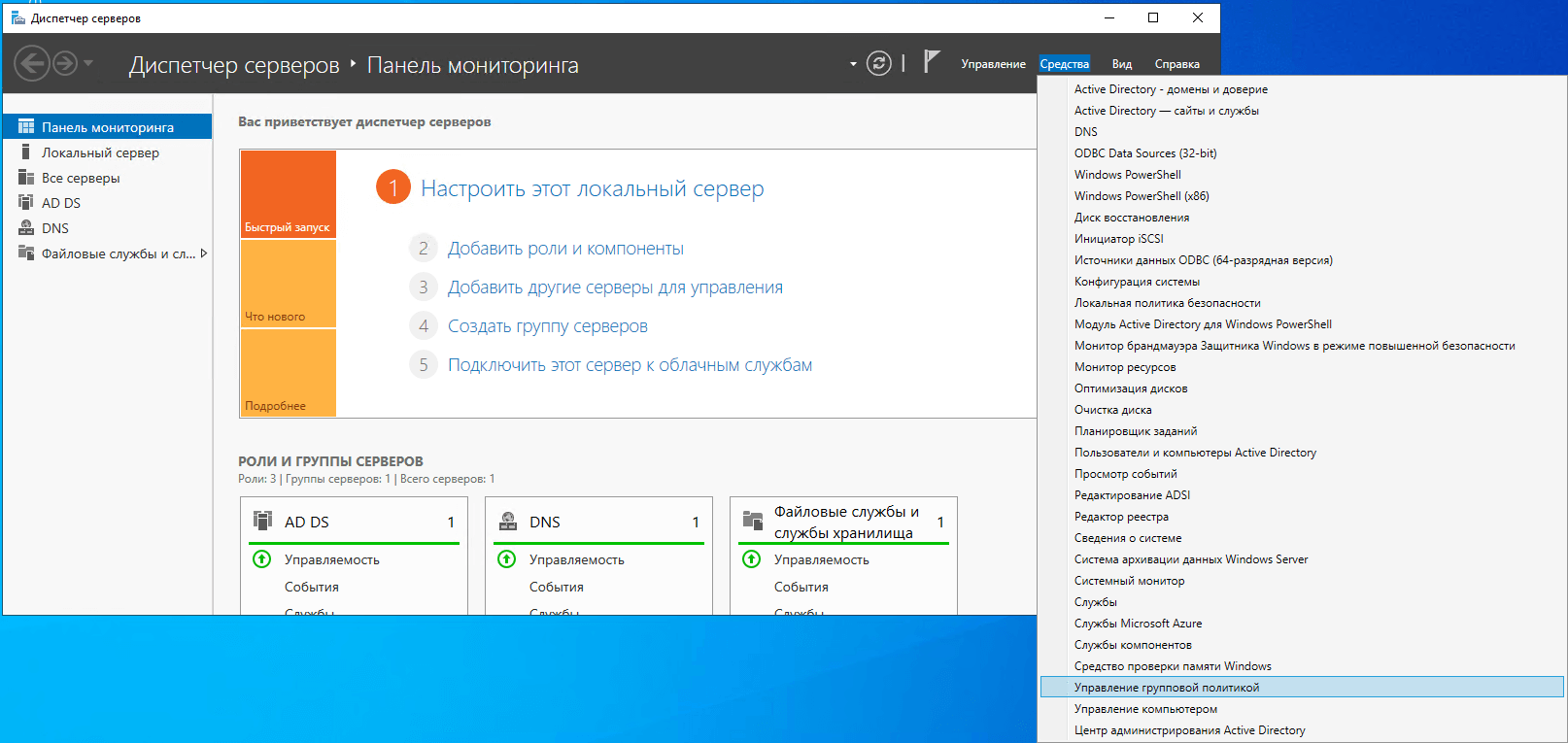Click DNS role tile icon
Screen dimensions: 1568x743
click(507, 521)
